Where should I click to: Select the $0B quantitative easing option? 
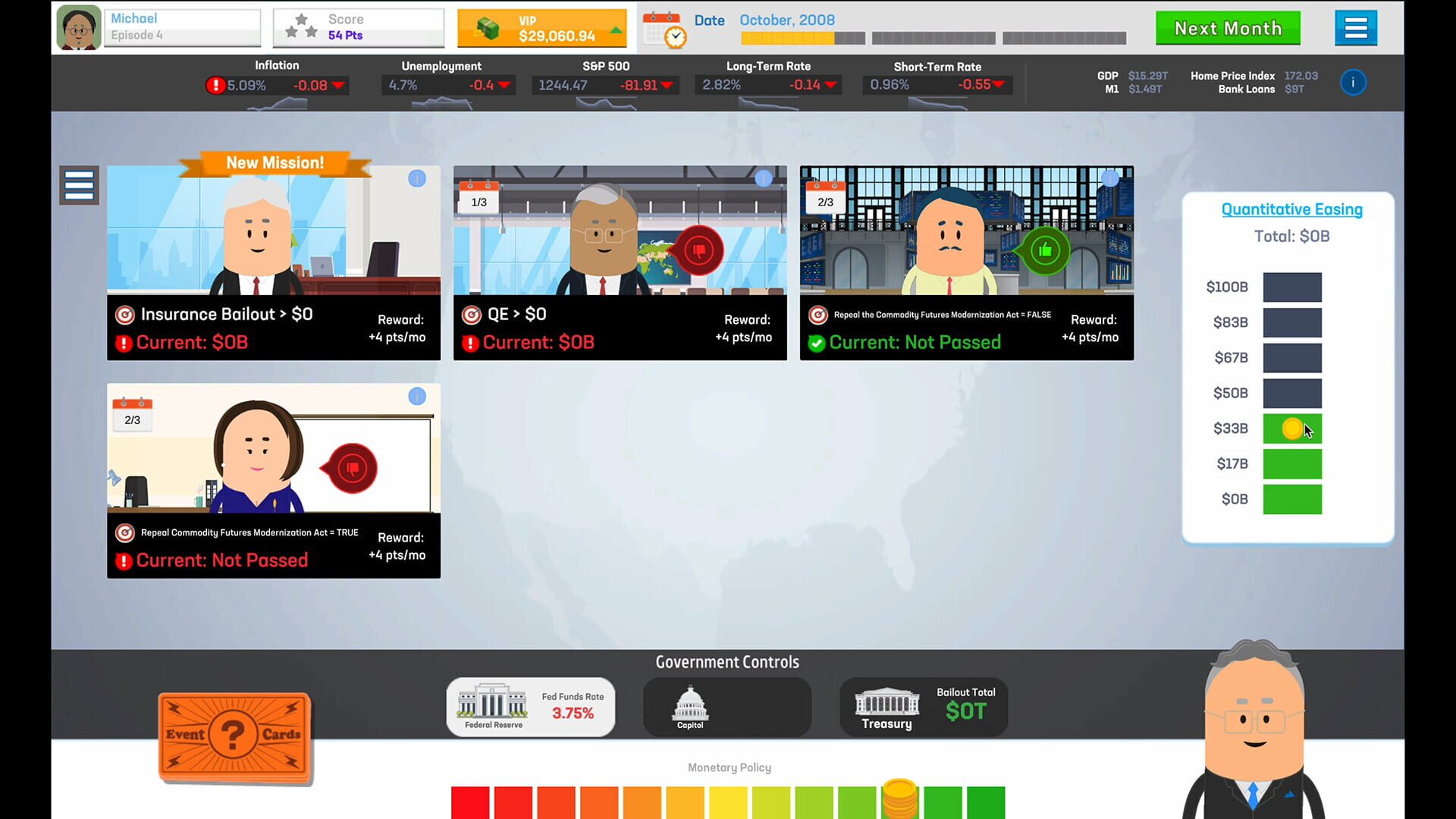(x=1291, y=499)
